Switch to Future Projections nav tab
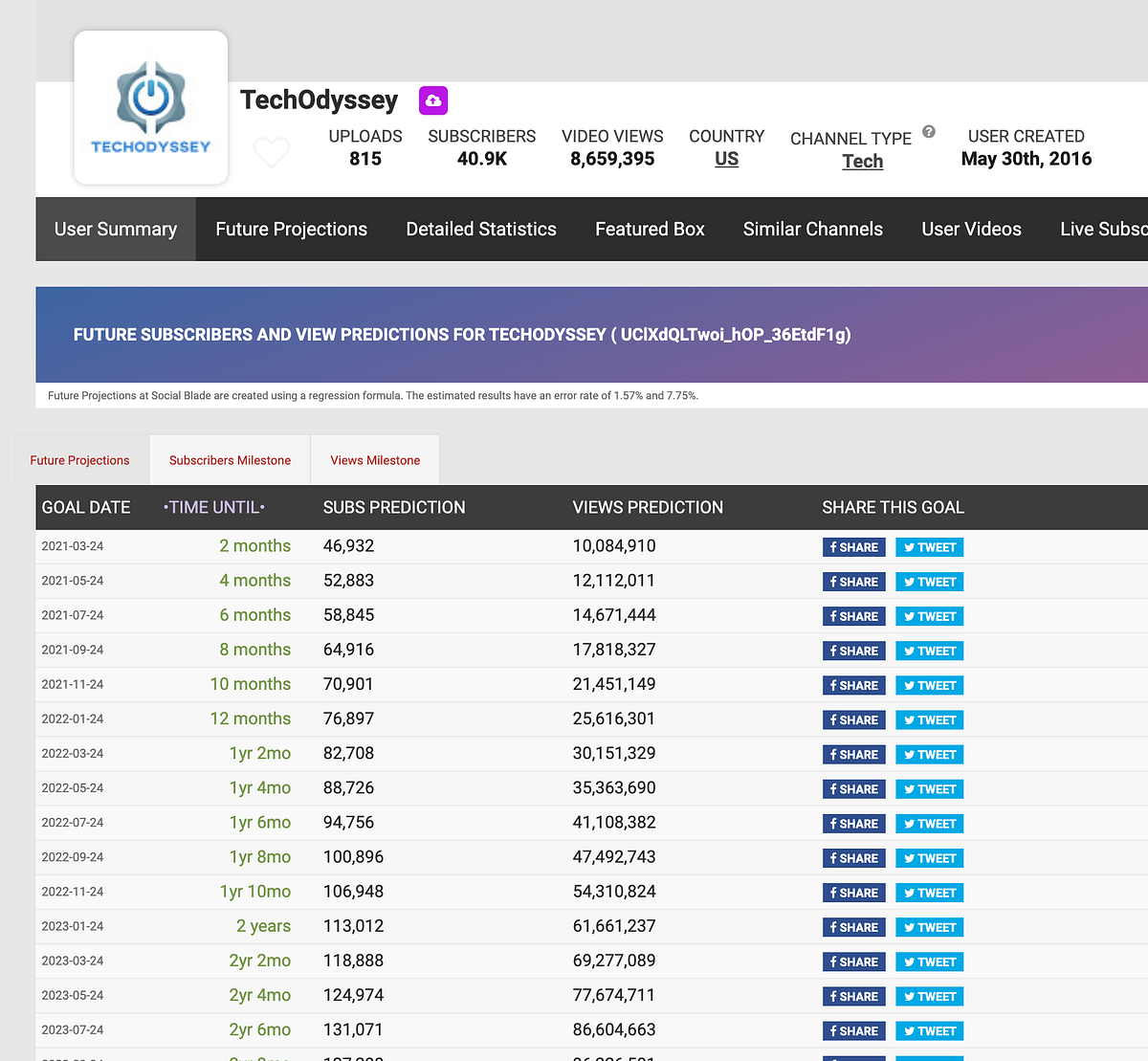Viewport: 1148px width, 1061px height. click(292, 229)
